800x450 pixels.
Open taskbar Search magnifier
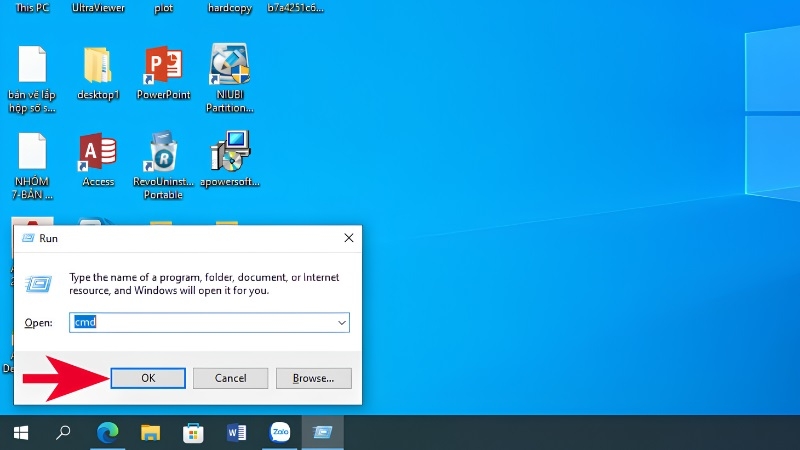(63, 433)
